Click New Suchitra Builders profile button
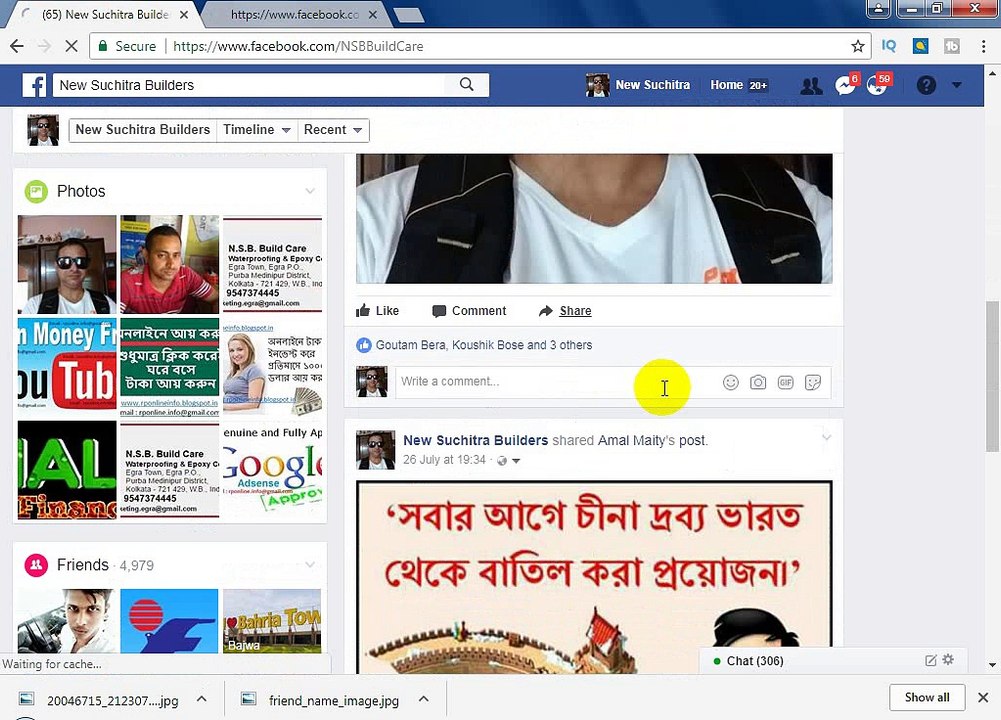This screenshot has width=1001, height=720. (142, 130)
